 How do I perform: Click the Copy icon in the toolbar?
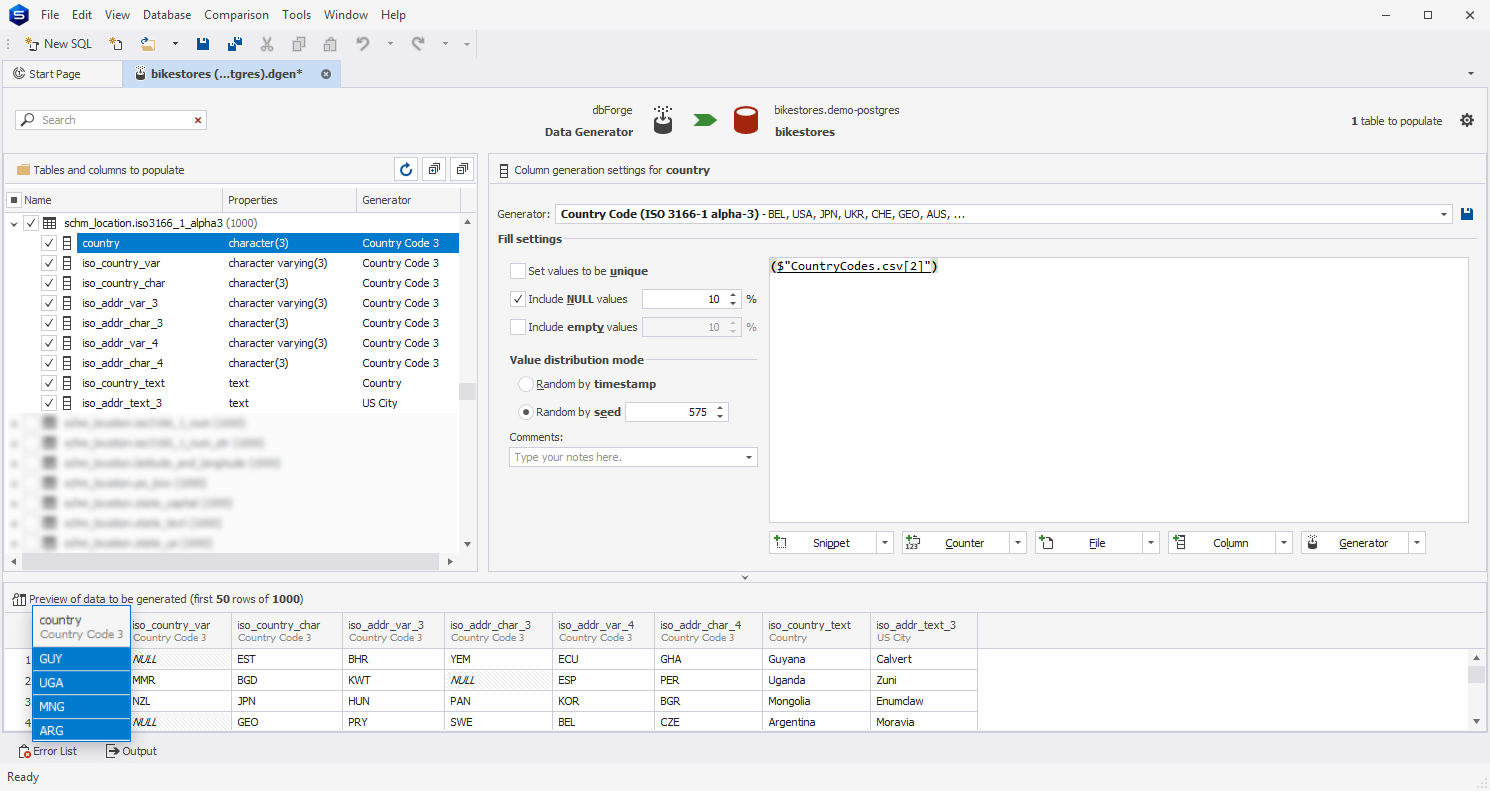(299, 44)
